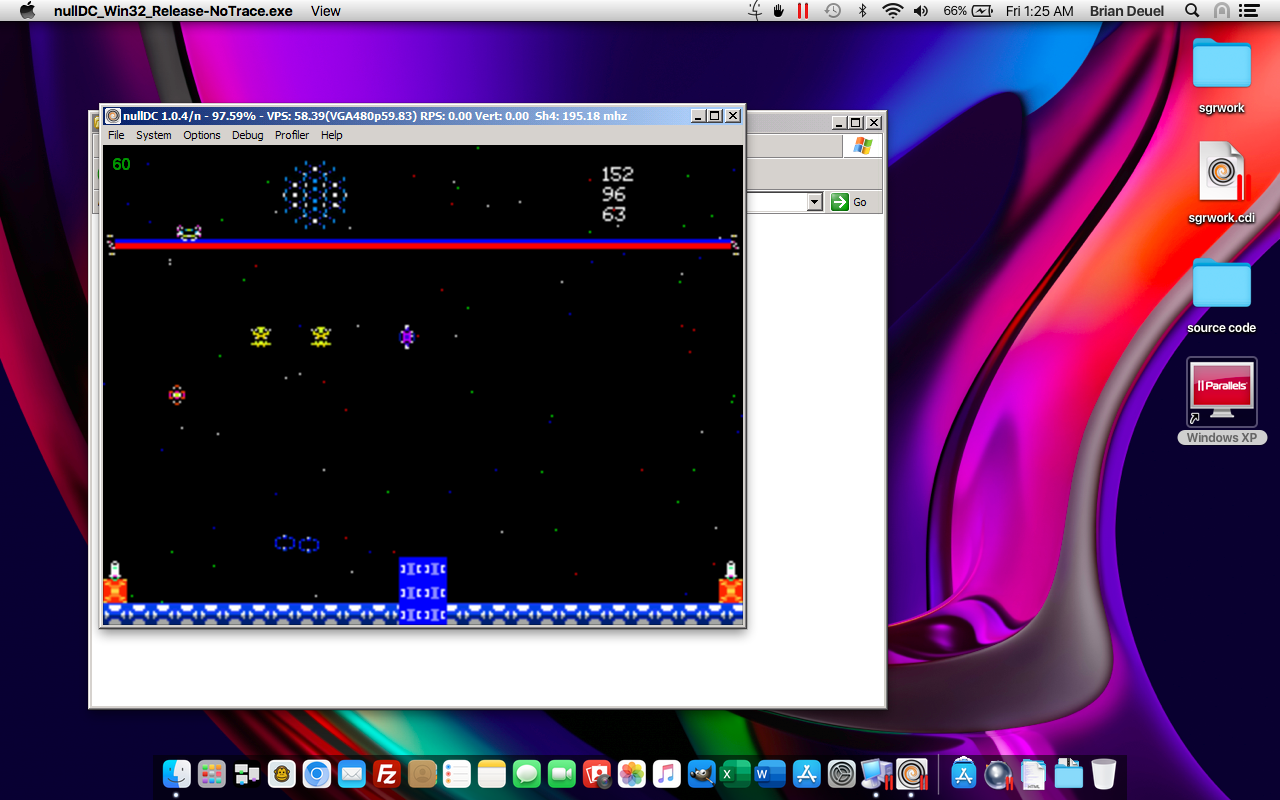
Task: Open the System menu in nullDC
Action: [153, 135]
